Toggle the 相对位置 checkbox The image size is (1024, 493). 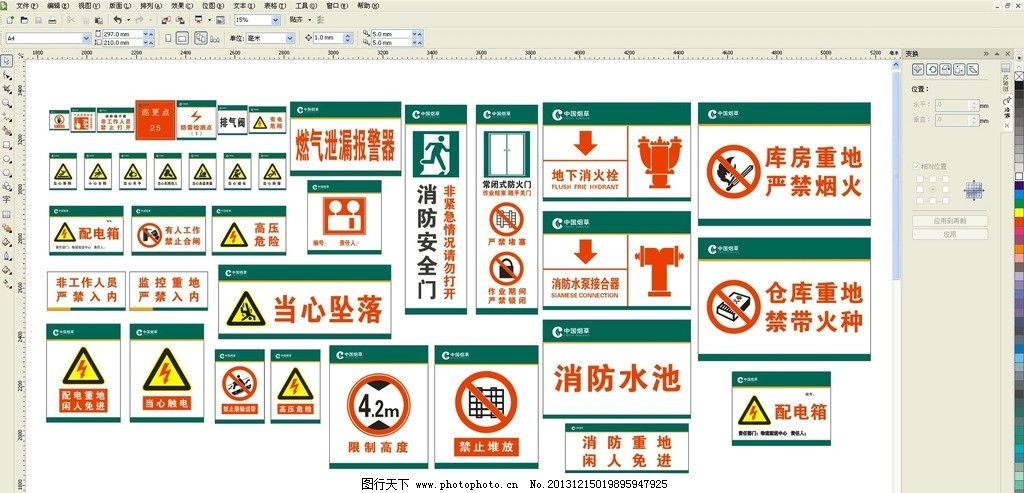pyautogui.click(x=916, y=167)
